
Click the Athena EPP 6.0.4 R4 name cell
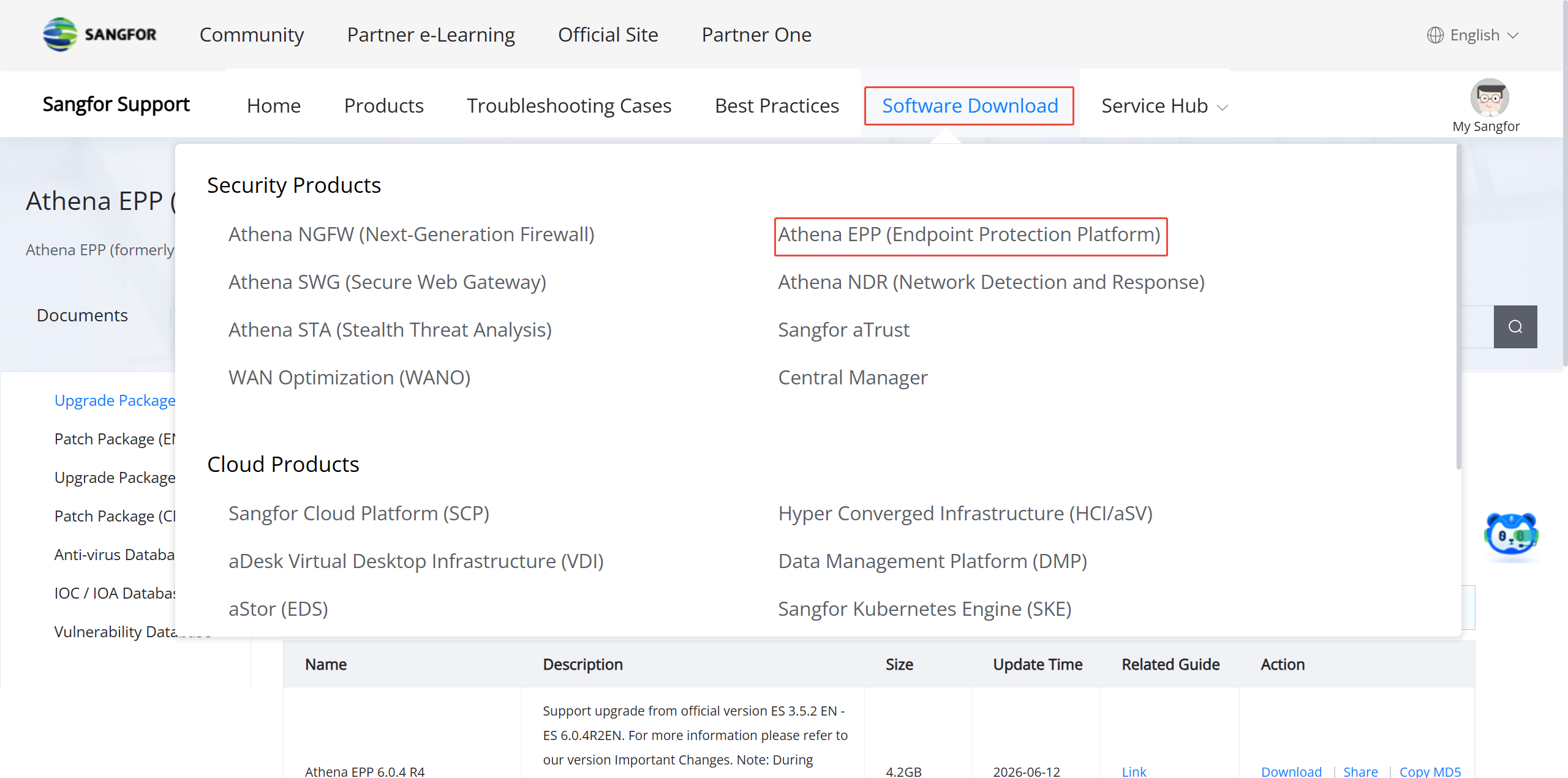point(364,771)
